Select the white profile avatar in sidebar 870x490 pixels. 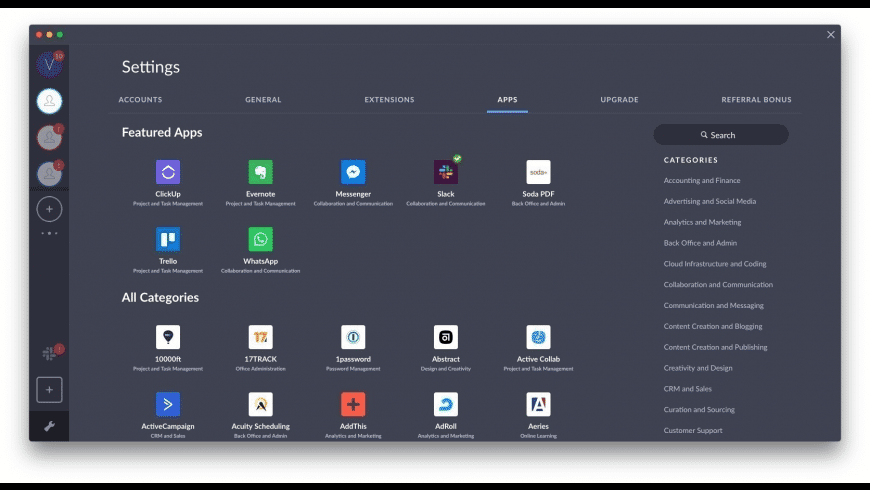click(x=49, y=101)
